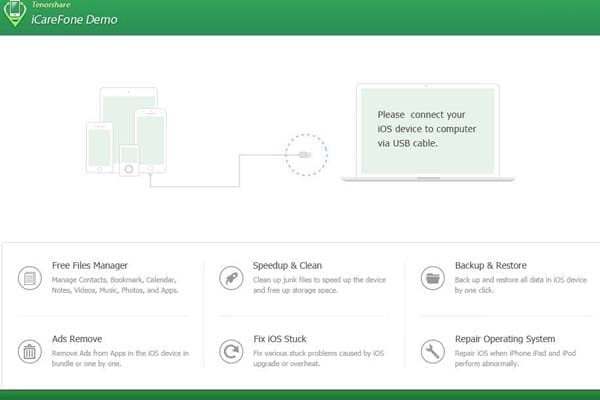Click the Speedup & Clean rocket icon

point(231,277)
